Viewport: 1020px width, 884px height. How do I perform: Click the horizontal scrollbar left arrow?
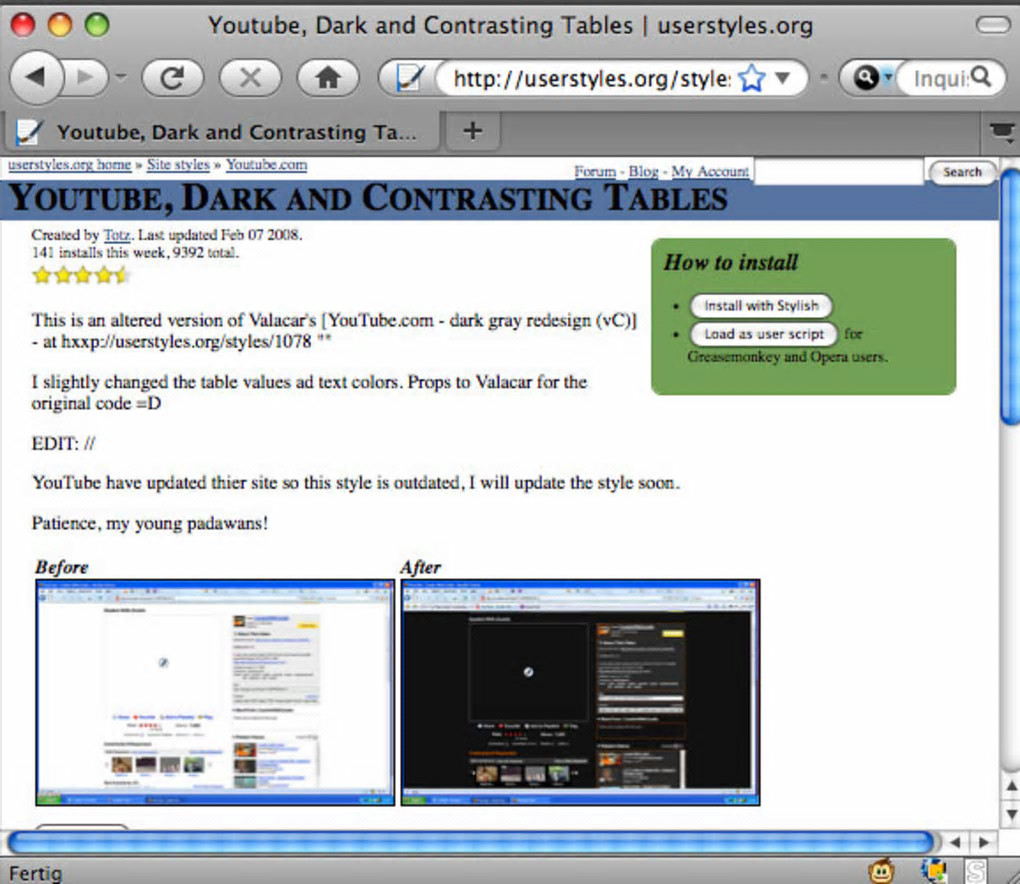(x=954, y=842)
